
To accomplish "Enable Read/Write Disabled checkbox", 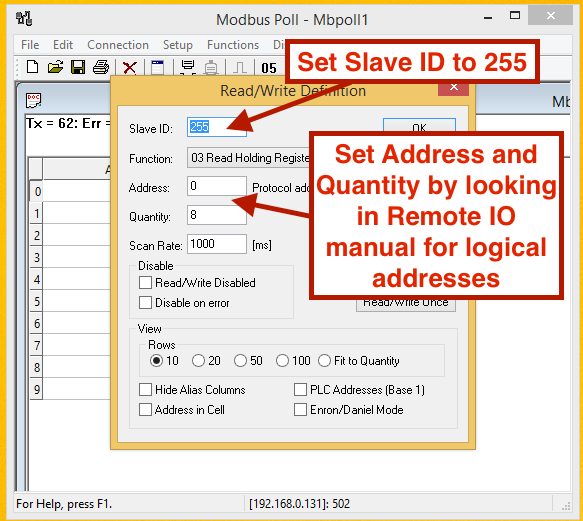I will coord(145,283).
